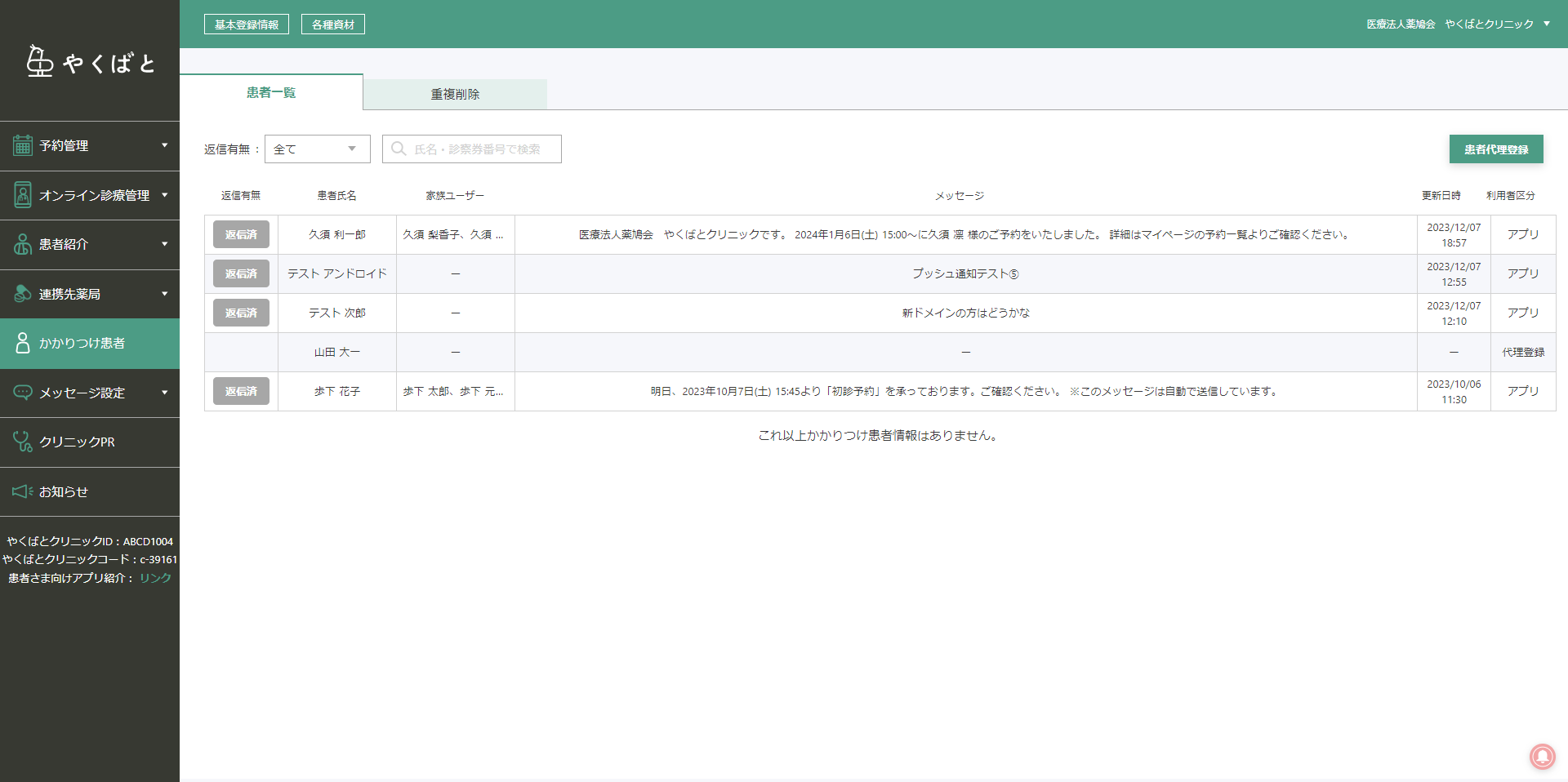The image size is (1568, 782).
Task: Expand the 患者紹介 menu arrow
Action: 165,244
